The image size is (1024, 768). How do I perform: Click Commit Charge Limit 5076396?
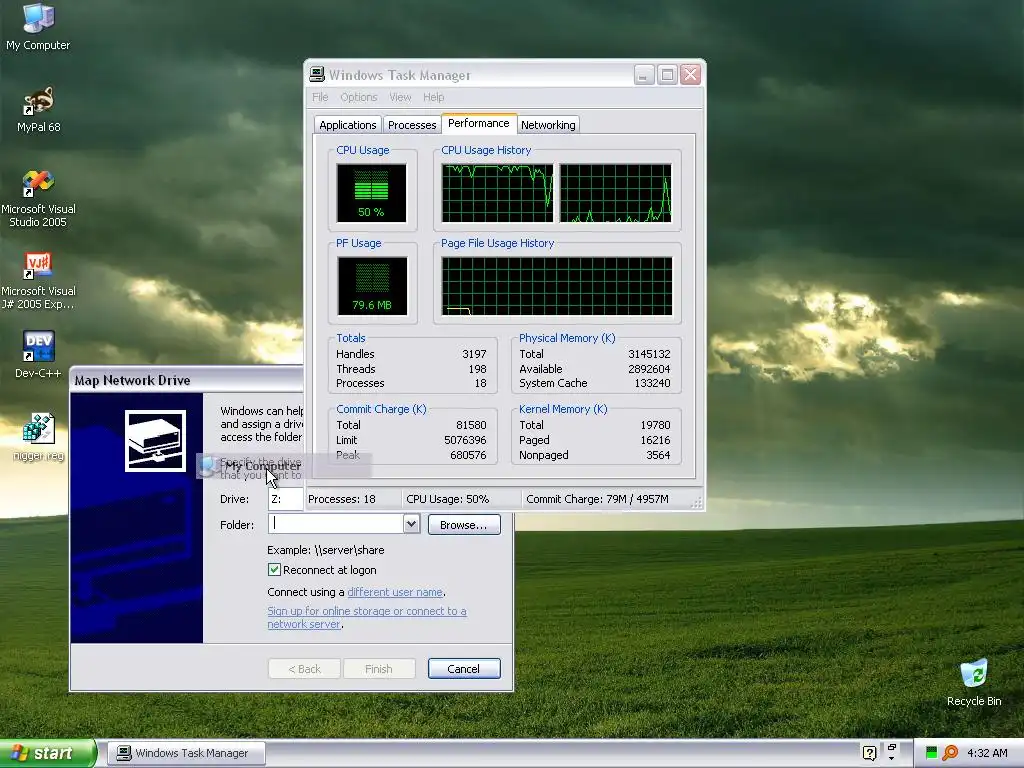pos(465,440)
